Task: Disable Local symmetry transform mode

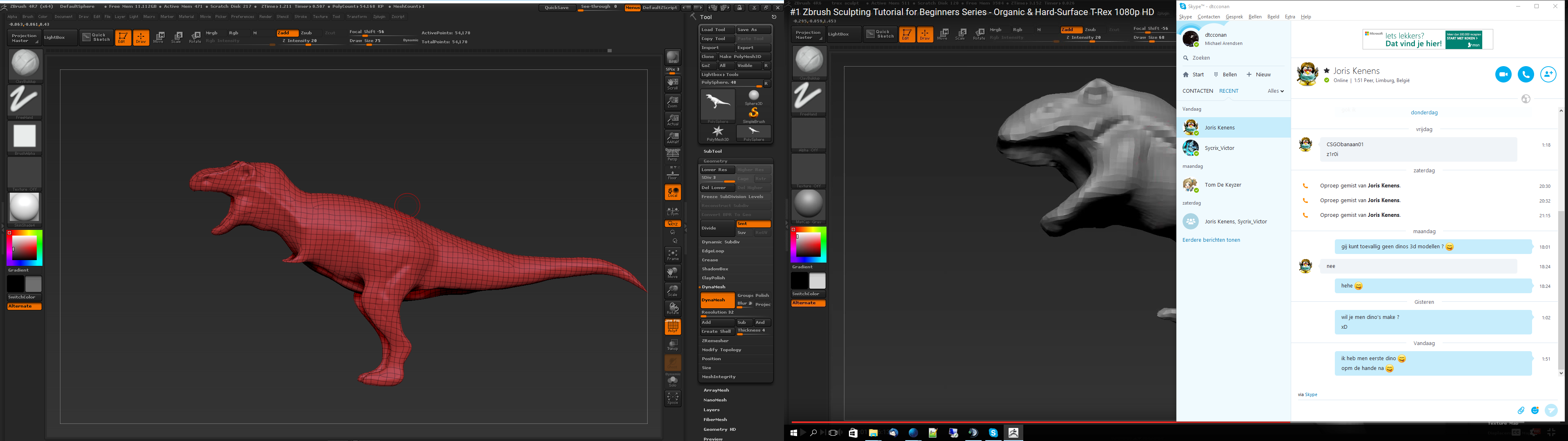Action: click(x=673, y=192)
